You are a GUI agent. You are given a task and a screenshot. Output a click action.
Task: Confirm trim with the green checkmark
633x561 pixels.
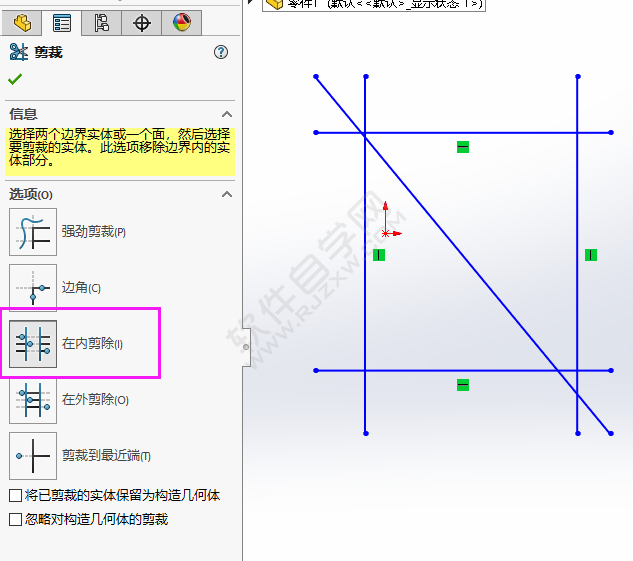click(15, 79)
